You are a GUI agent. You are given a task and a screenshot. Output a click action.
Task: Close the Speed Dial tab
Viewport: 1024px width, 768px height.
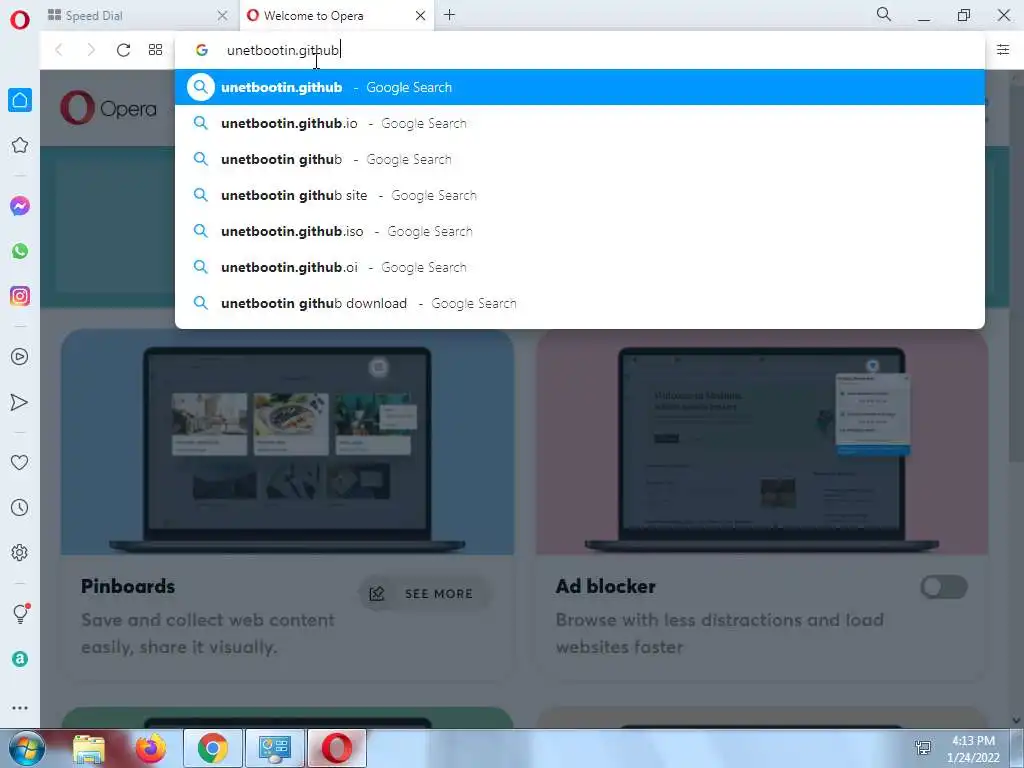tap(222, 16)
